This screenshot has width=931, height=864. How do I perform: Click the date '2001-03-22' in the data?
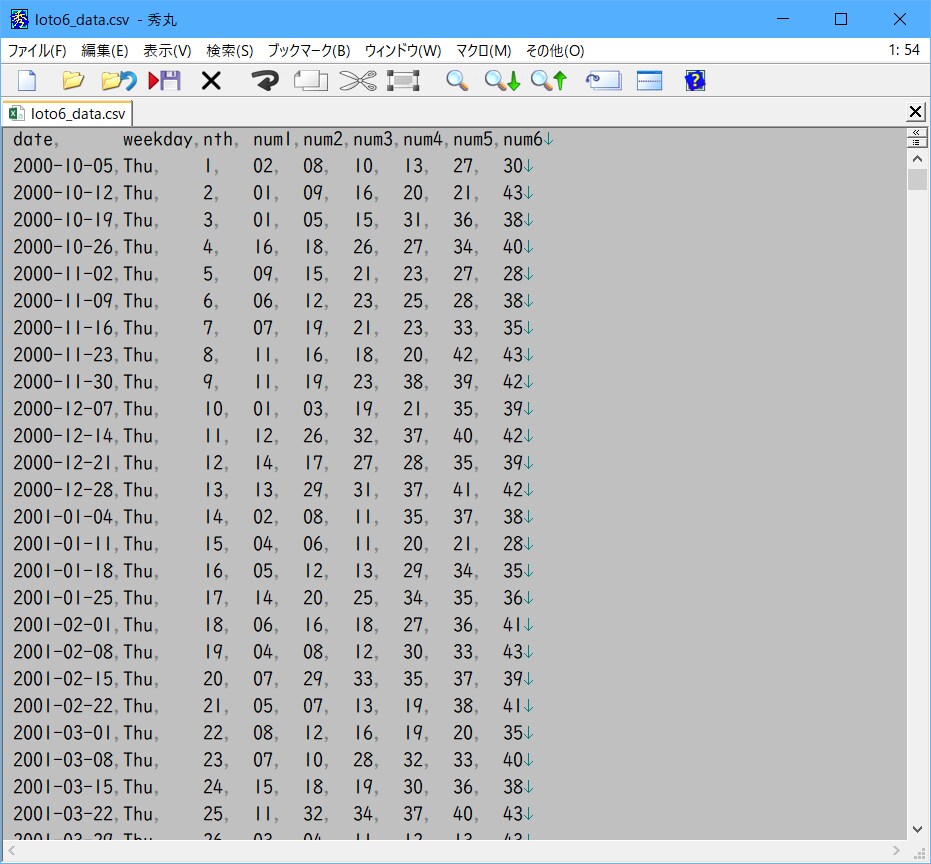point(63,814)
